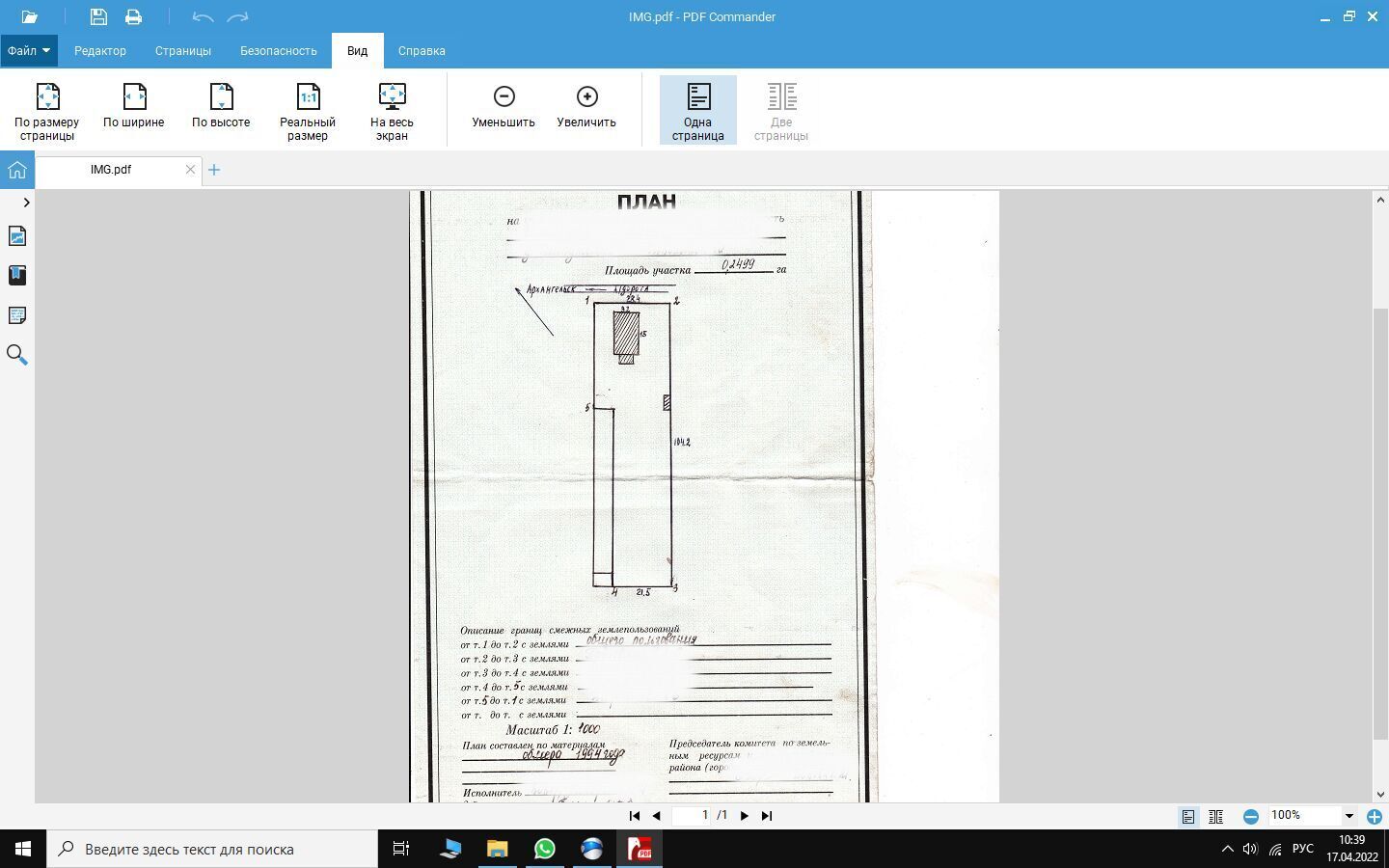Image resolution: width=1389 pixels, height=868 pixels.
Task: Click the Print icon in title bar
Action: (x=133, y=16)
